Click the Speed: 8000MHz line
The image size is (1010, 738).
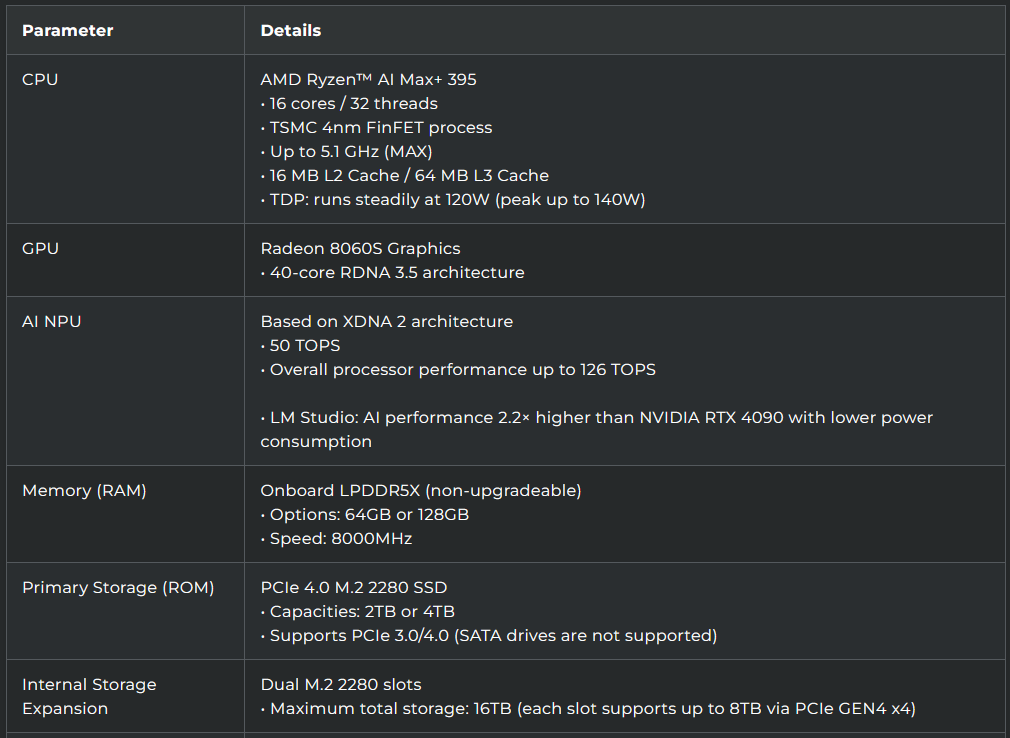pyautogui.click(x=336, y=538)
